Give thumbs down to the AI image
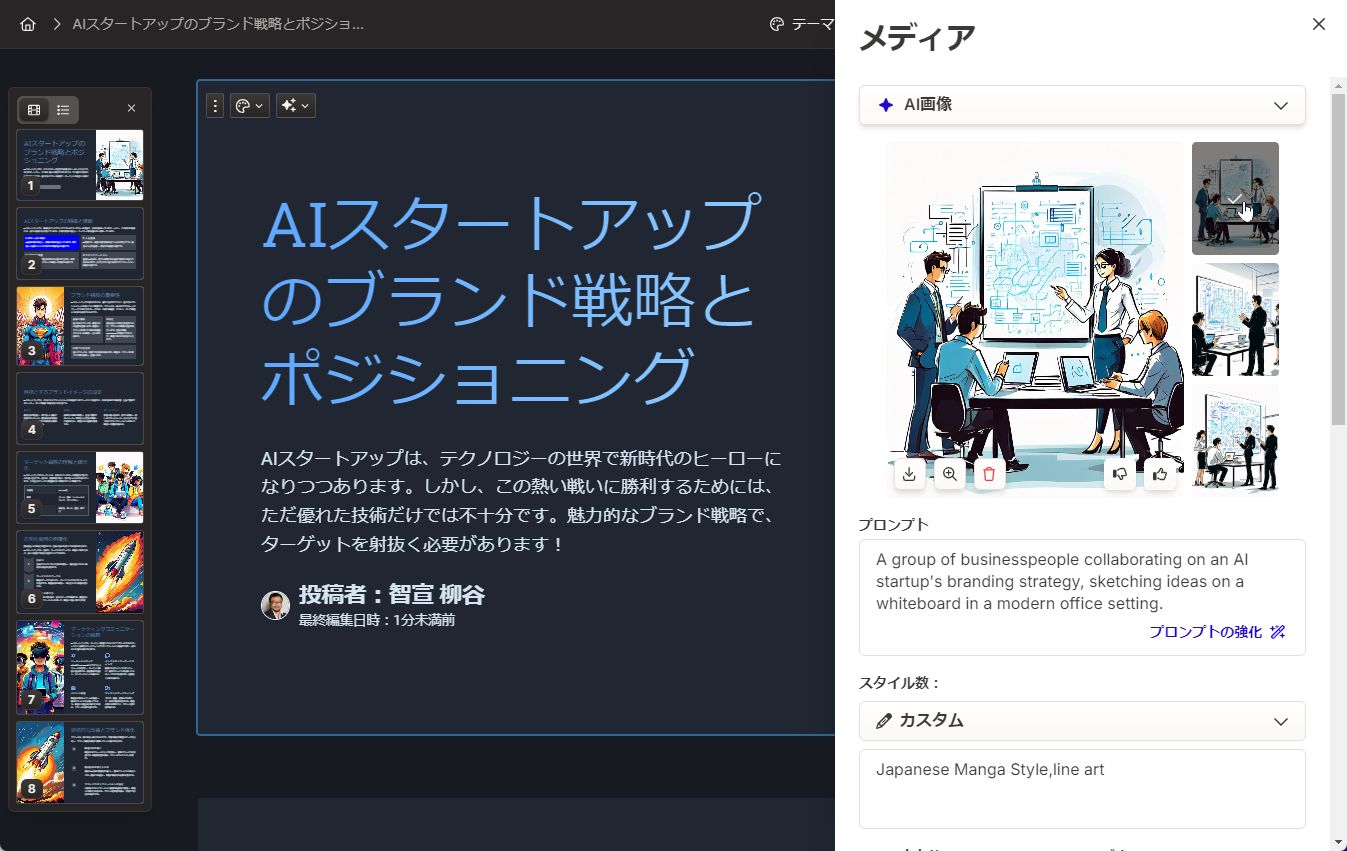 1120,473
